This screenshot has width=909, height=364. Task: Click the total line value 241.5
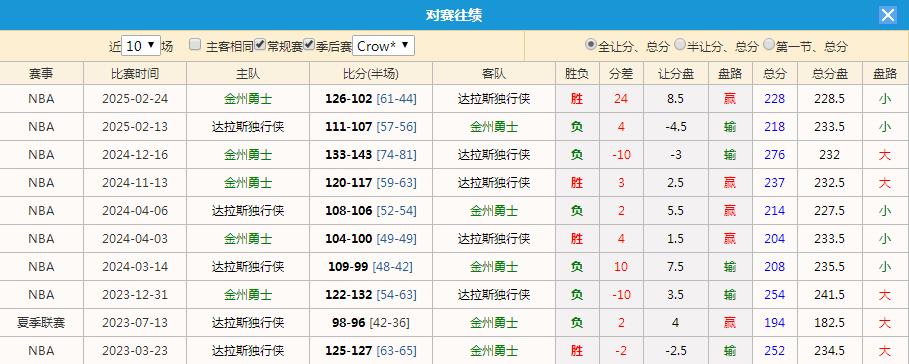(x=830, y=294)
